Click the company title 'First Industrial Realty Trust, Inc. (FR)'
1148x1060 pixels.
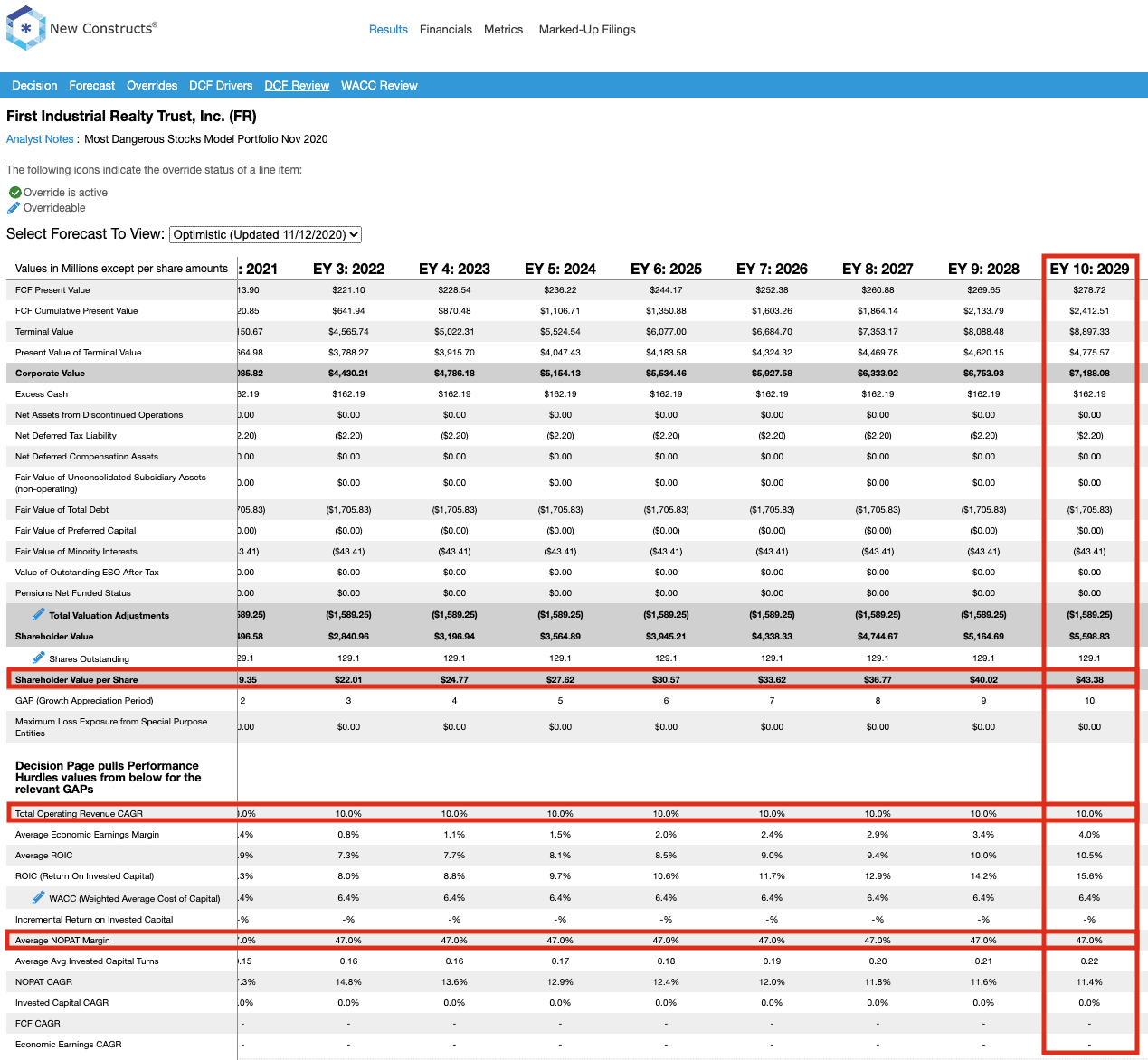click(131, 117)
